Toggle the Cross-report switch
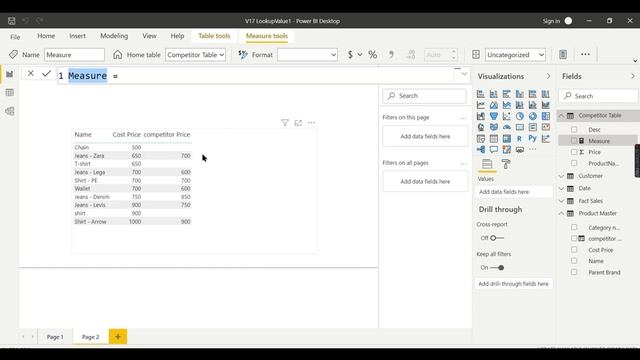 pos(497,238)
